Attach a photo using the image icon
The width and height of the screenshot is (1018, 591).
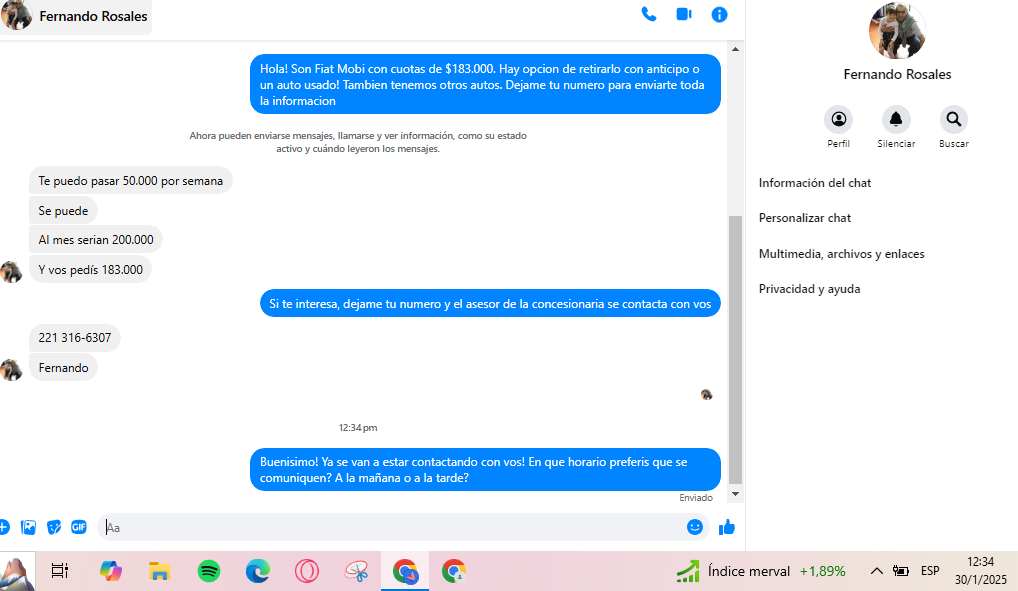(29, 527)
